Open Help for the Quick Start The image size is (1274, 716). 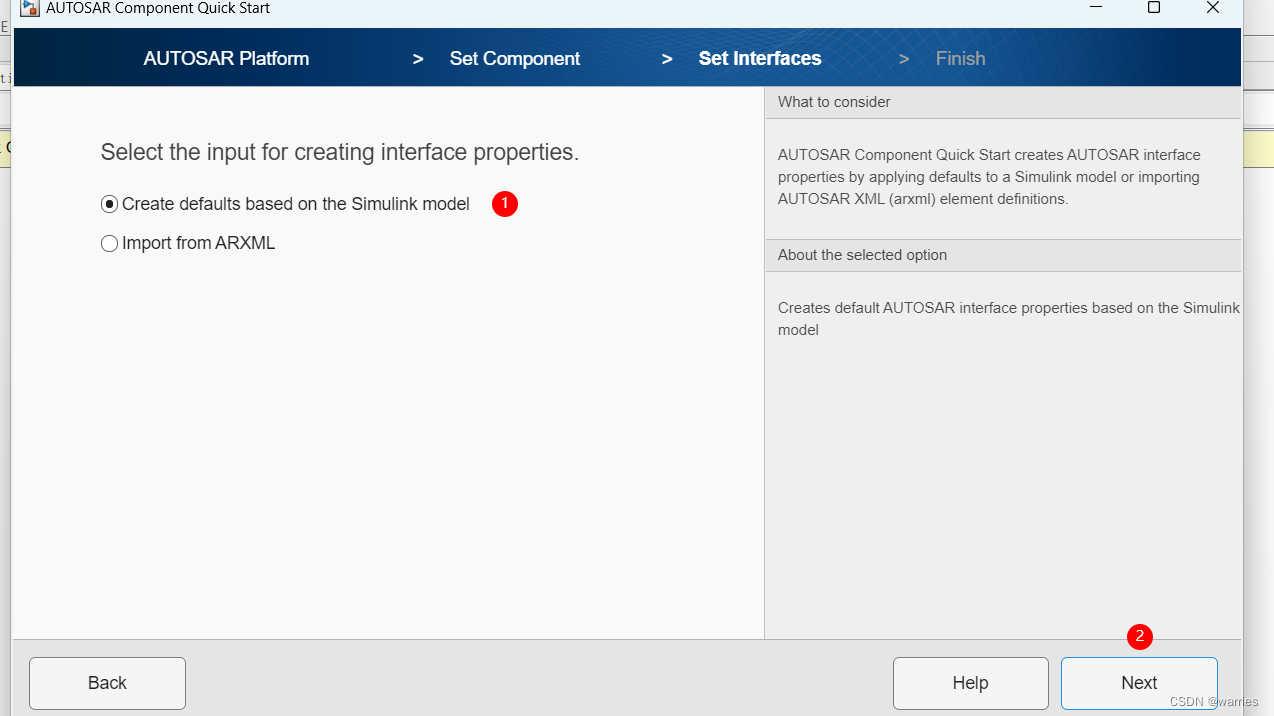point(970,683)
